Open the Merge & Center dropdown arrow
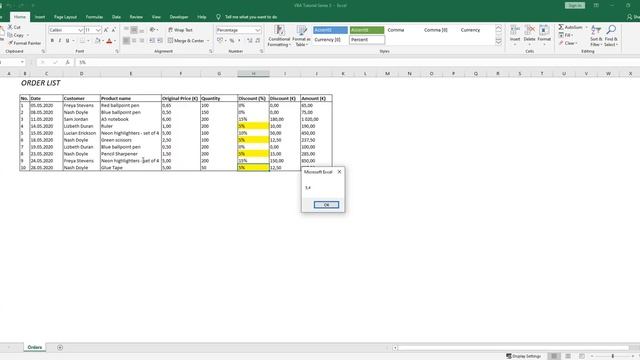This screenshot has width=640, height=360. point(208,40)
